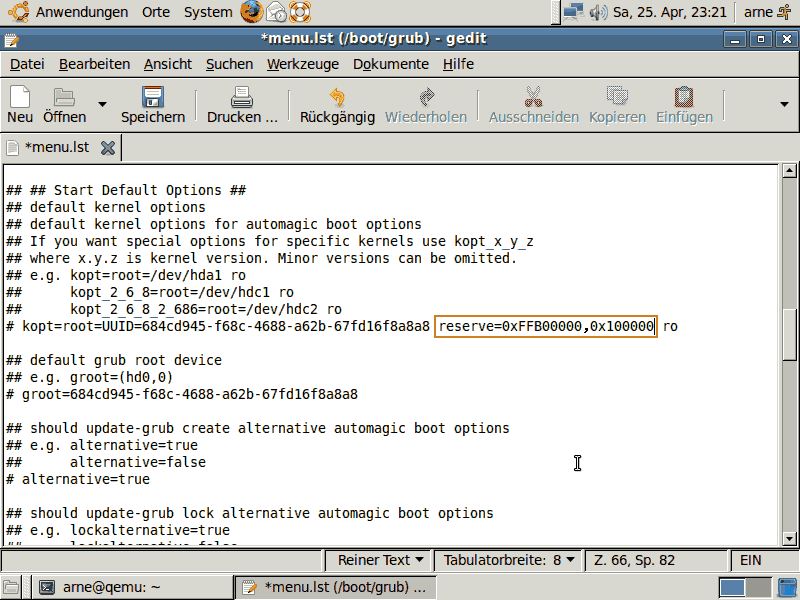Expand recent files arrow beside Öffnen

click(x=102, y=105)
